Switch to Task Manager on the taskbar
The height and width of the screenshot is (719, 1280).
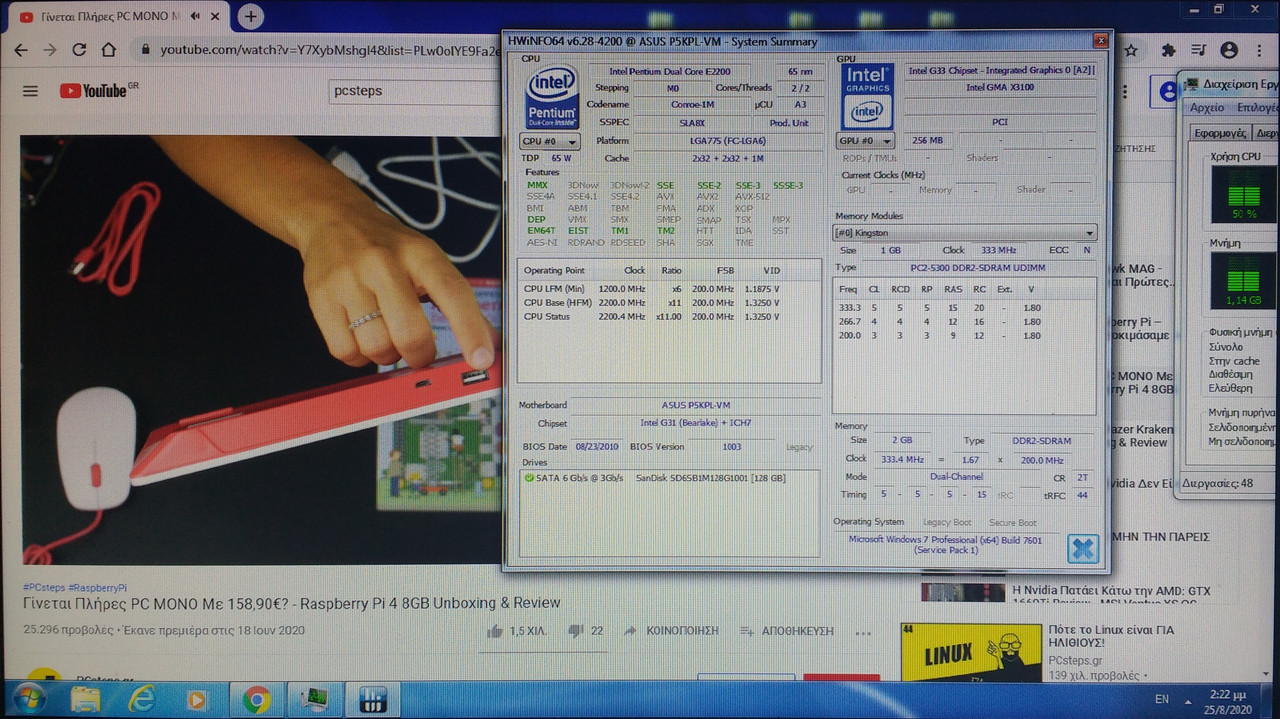click(x=316, y=698)
